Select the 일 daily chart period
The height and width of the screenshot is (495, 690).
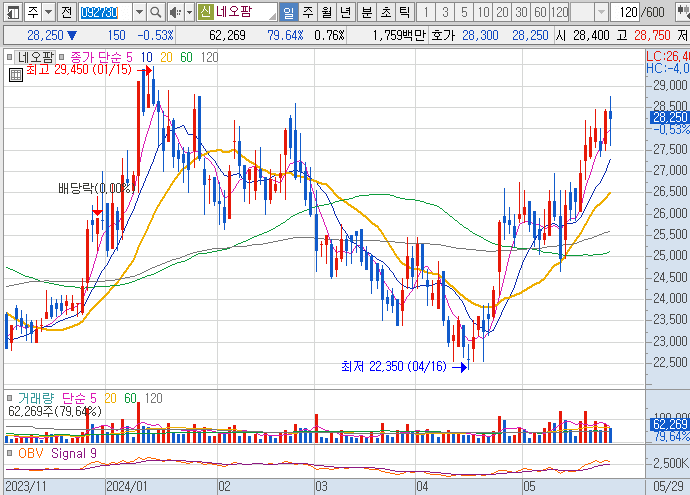[x=288, y=12]
